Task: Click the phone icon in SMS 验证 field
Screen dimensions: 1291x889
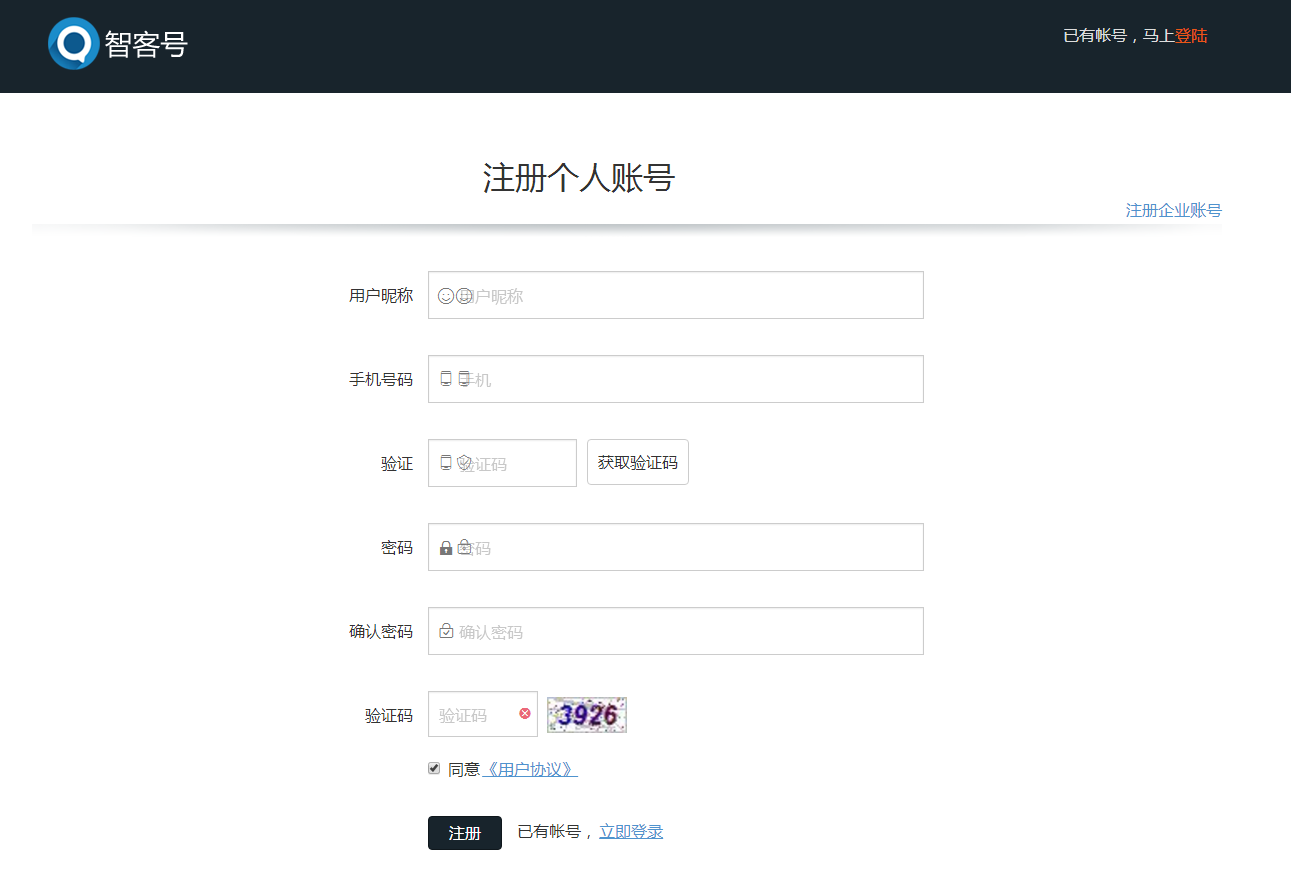Action: click(446, 463)
